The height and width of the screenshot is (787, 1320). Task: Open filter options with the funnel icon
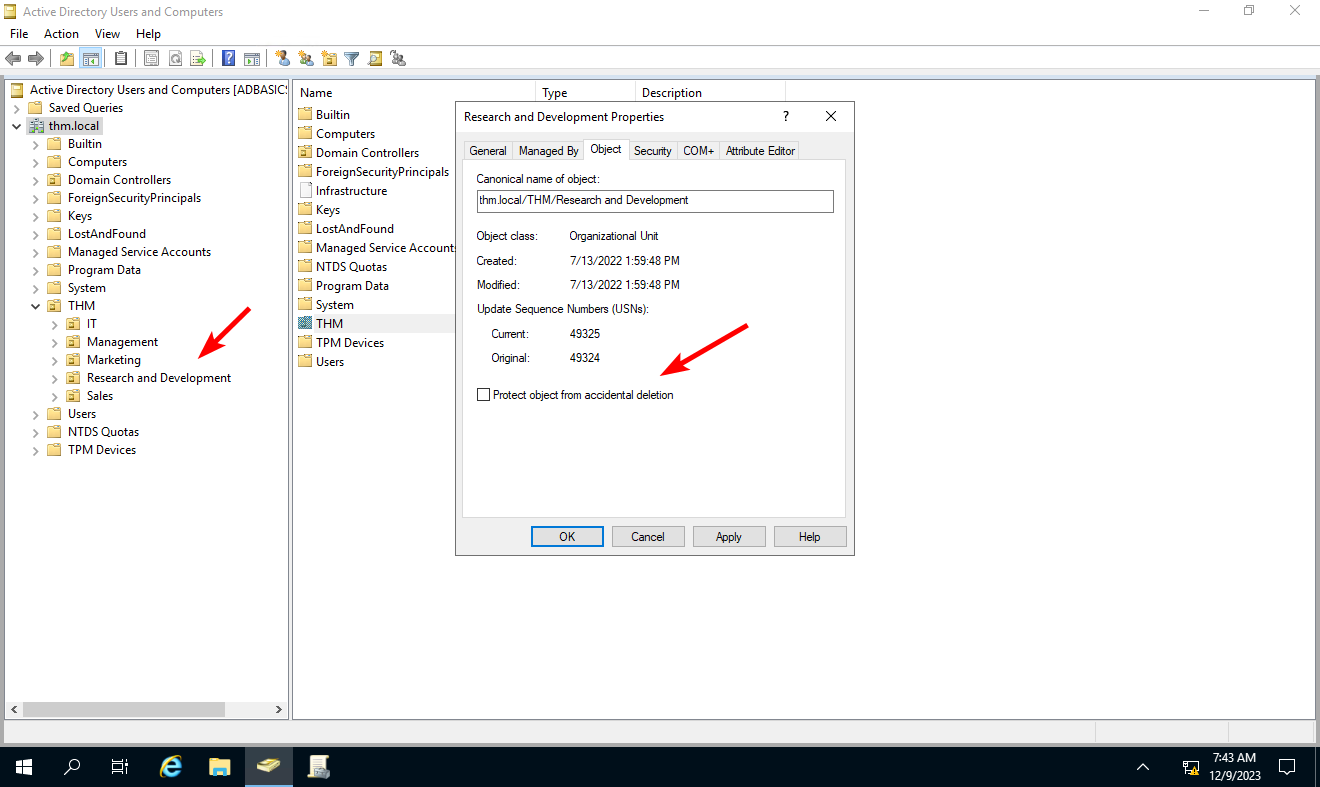[352, 59]
